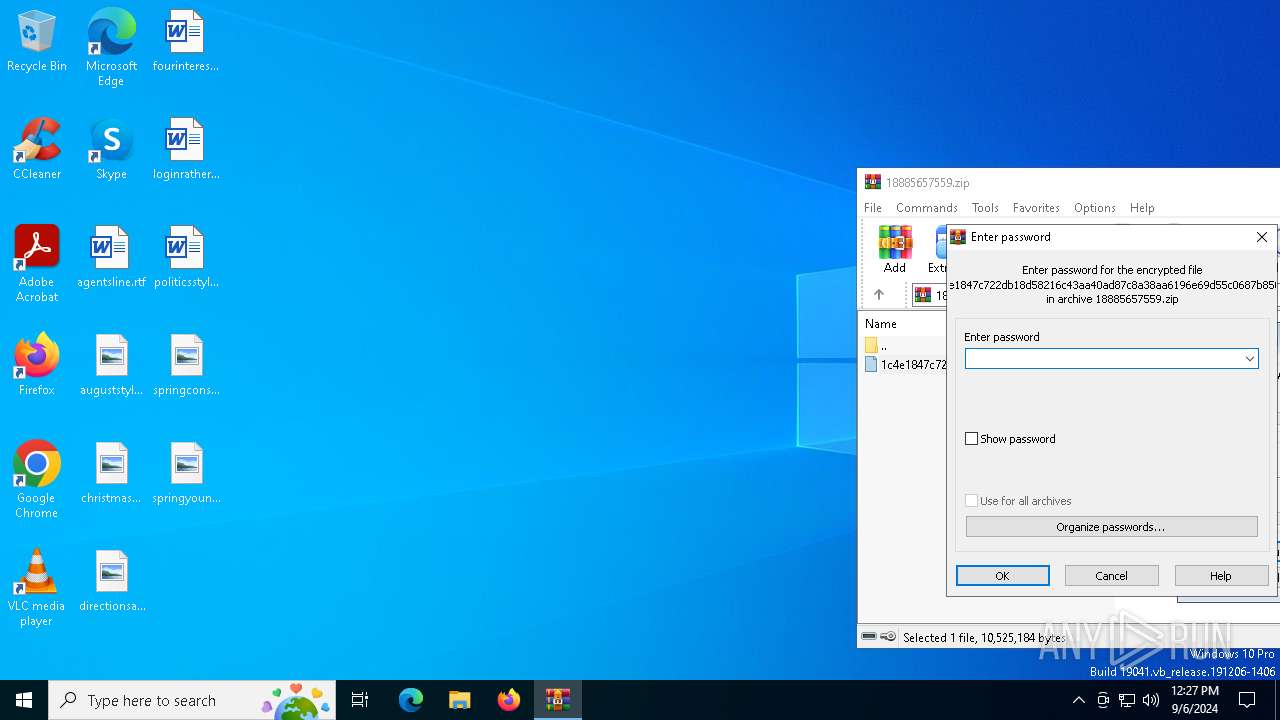
Task: Select the VLC media player shortcut
Action: click(x=37, y=588)
